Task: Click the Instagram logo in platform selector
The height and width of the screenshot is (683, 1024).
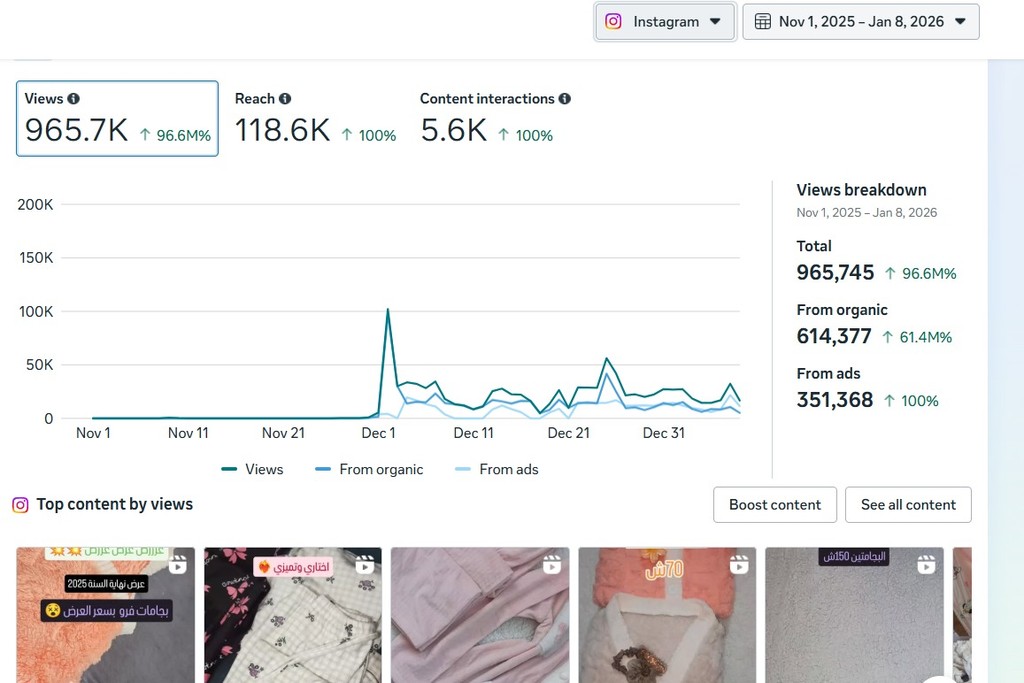Action: (x=614, y=21)
